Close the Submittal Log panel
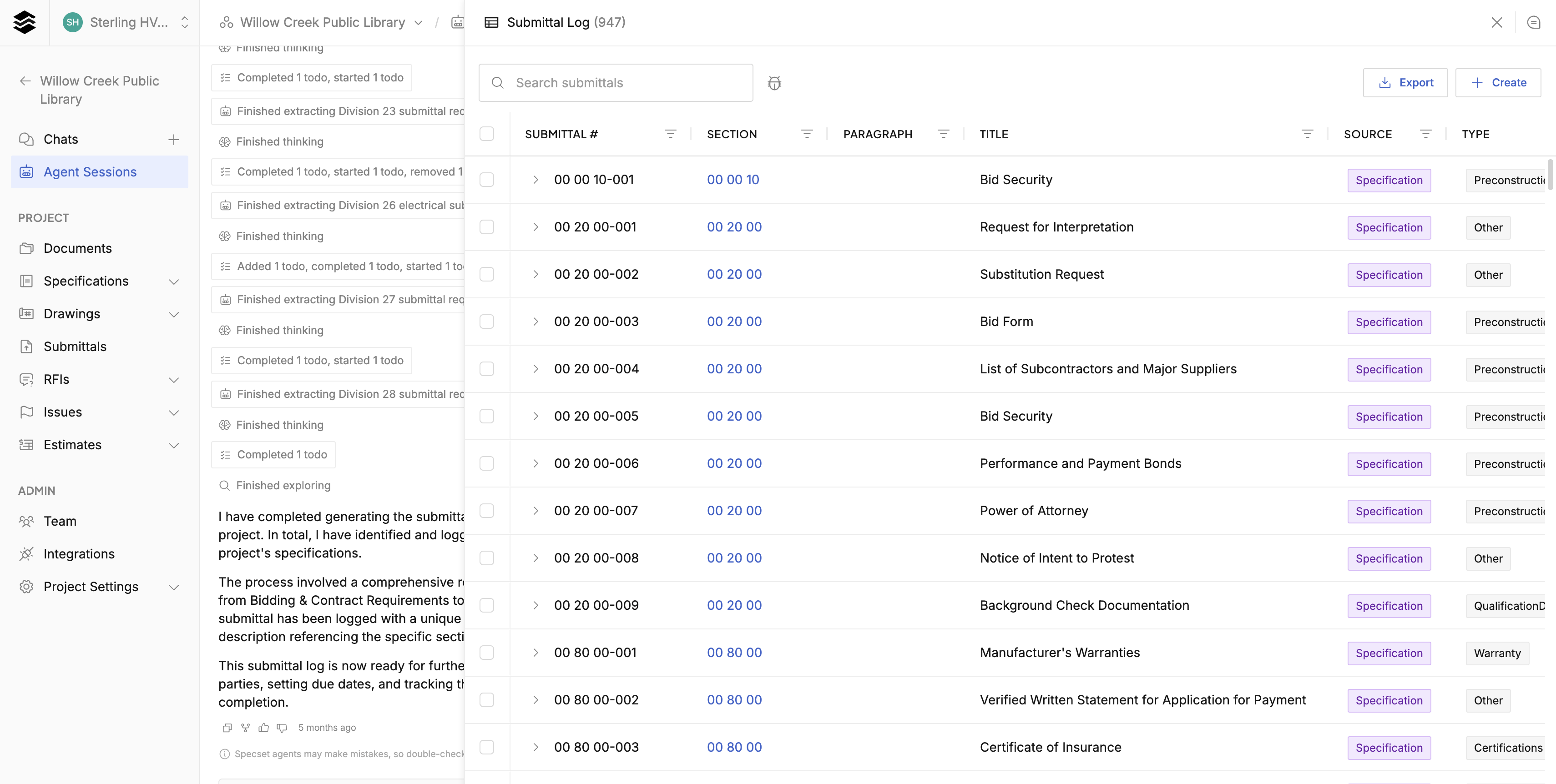 (x=1496, y=22)
